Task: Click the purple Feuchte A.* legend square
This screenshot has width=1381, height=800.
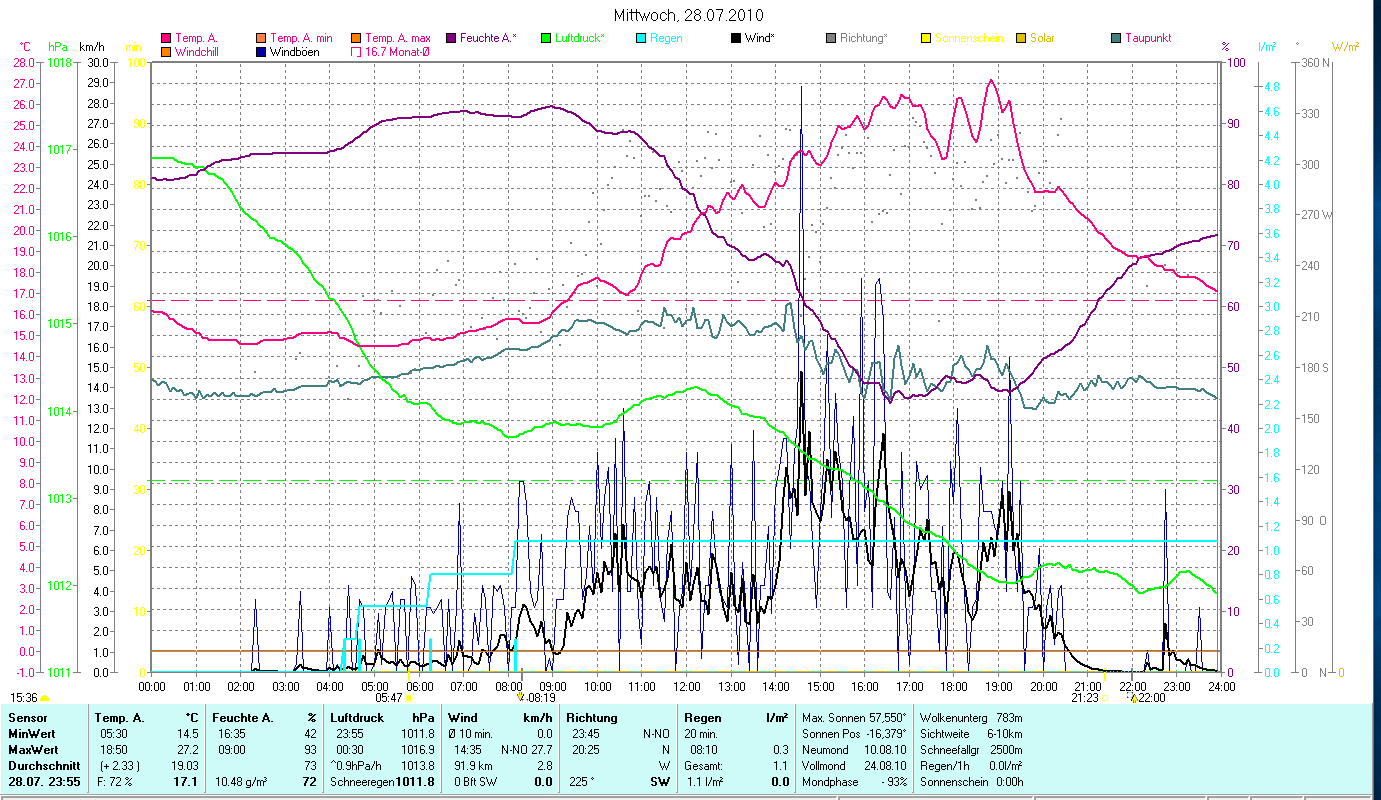Action: click(x=451, y=38)
